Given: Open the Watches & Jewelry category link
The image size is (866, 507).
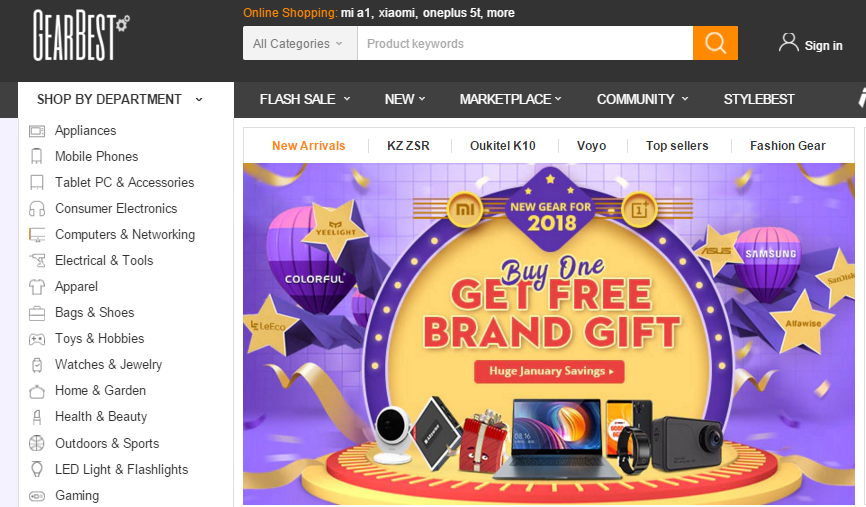Looking at the screenshot, I should tap(108, 365).
